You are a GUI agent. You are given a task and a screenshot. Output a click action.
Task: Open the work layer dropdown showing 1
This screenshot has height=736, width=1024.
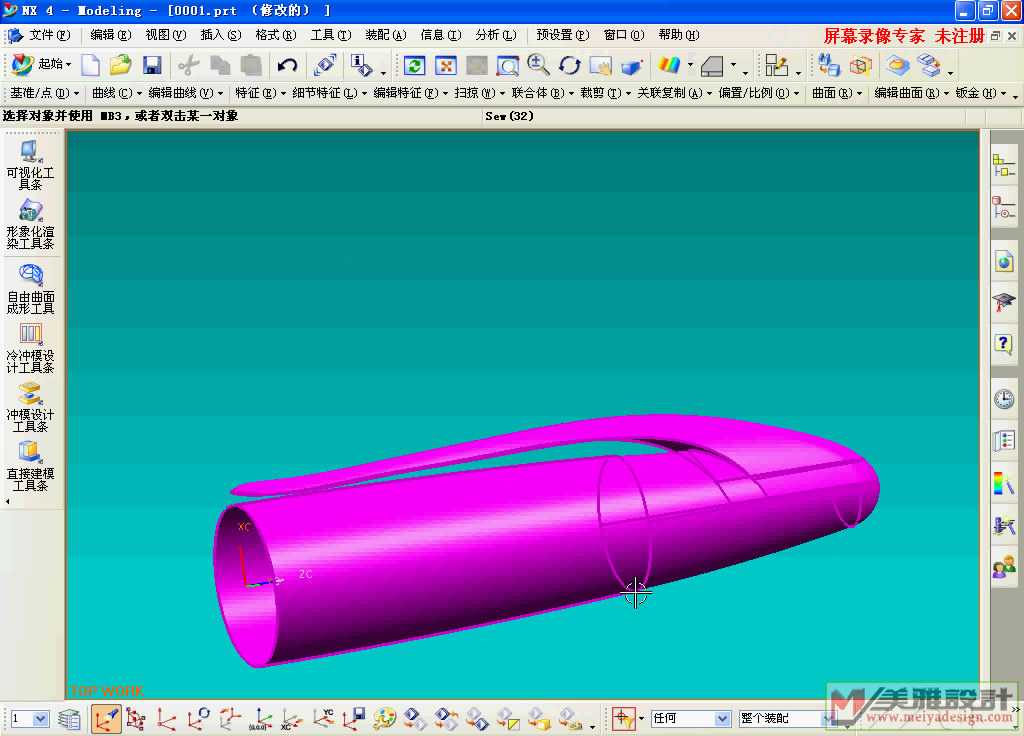29,718
